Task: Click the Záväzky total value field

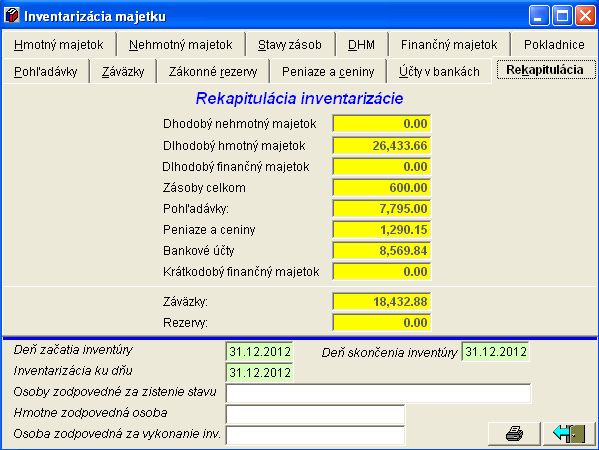Action: 382,301
